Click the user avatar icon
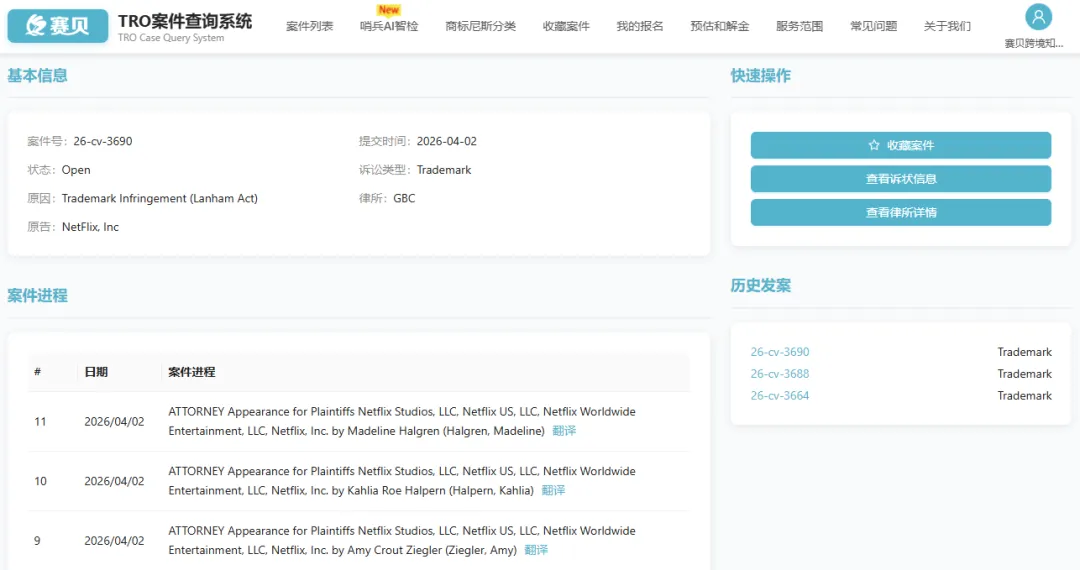This screenshot has width=1080, height=570. (x=1039, y=17)
